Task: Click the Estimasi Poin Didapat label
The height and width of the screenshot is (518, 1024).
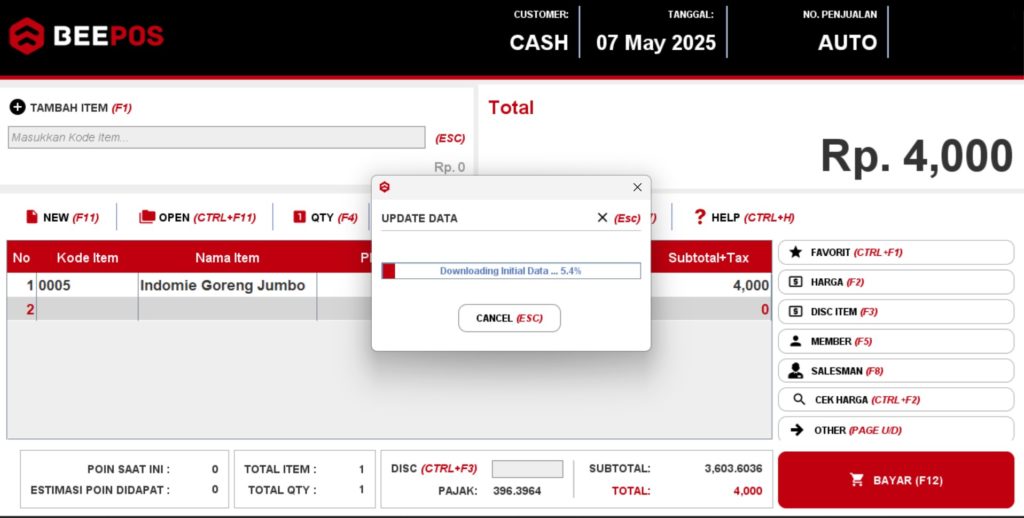Action: (x=100, y=489)
